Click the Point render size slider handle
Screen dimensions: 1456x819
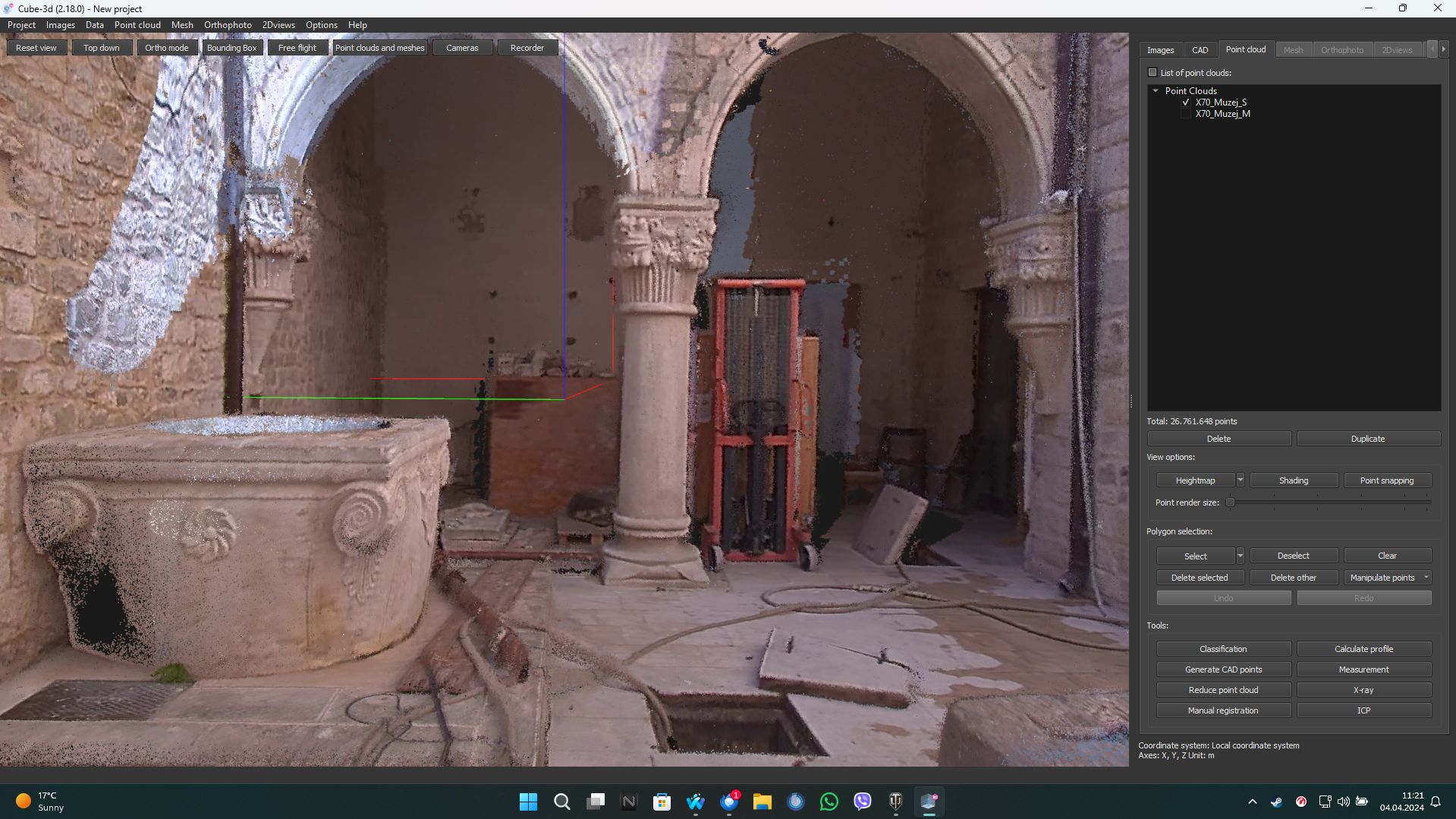(1231, 502)
